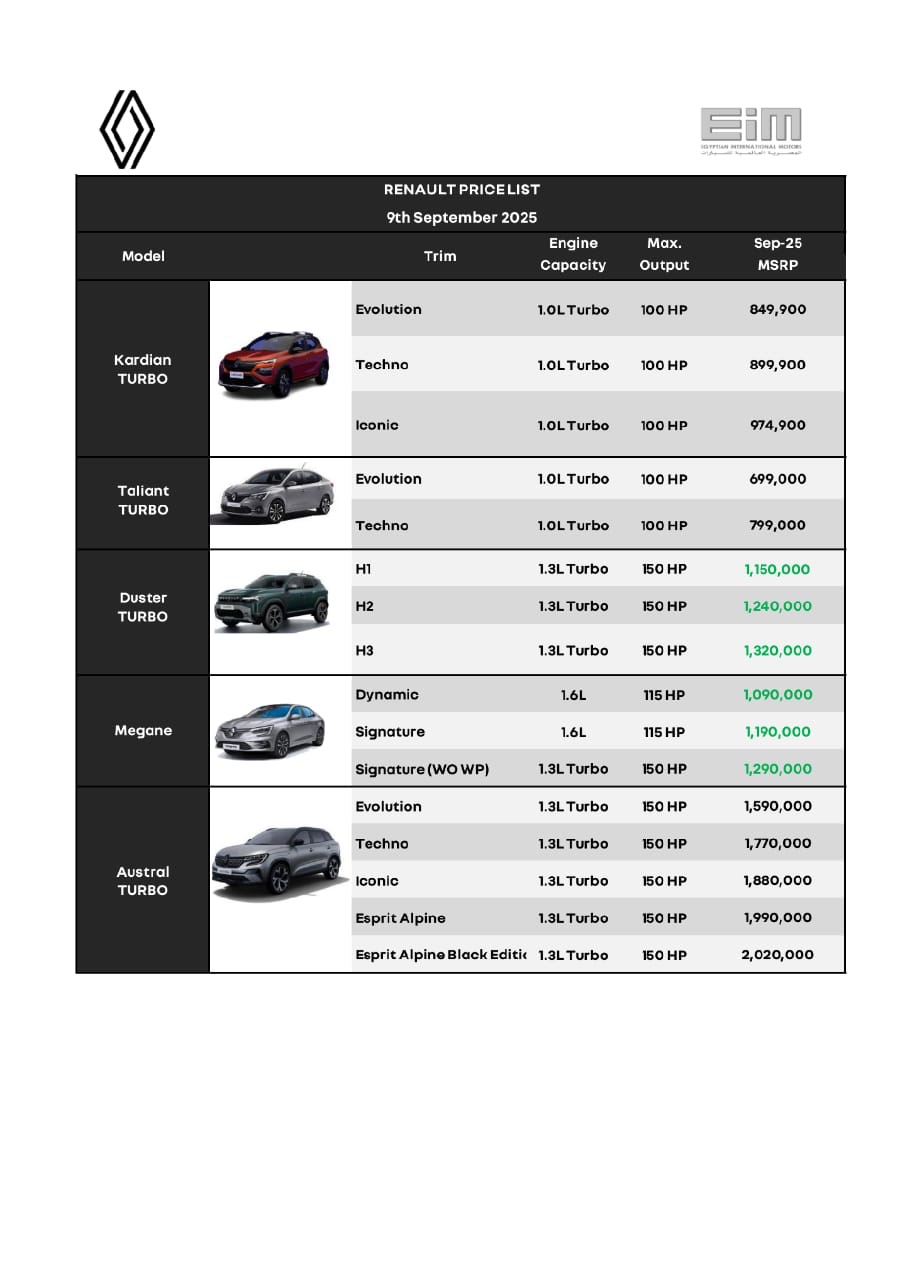Select the price "2,020,000"
905x1280 pixels.
pos(778,955)
